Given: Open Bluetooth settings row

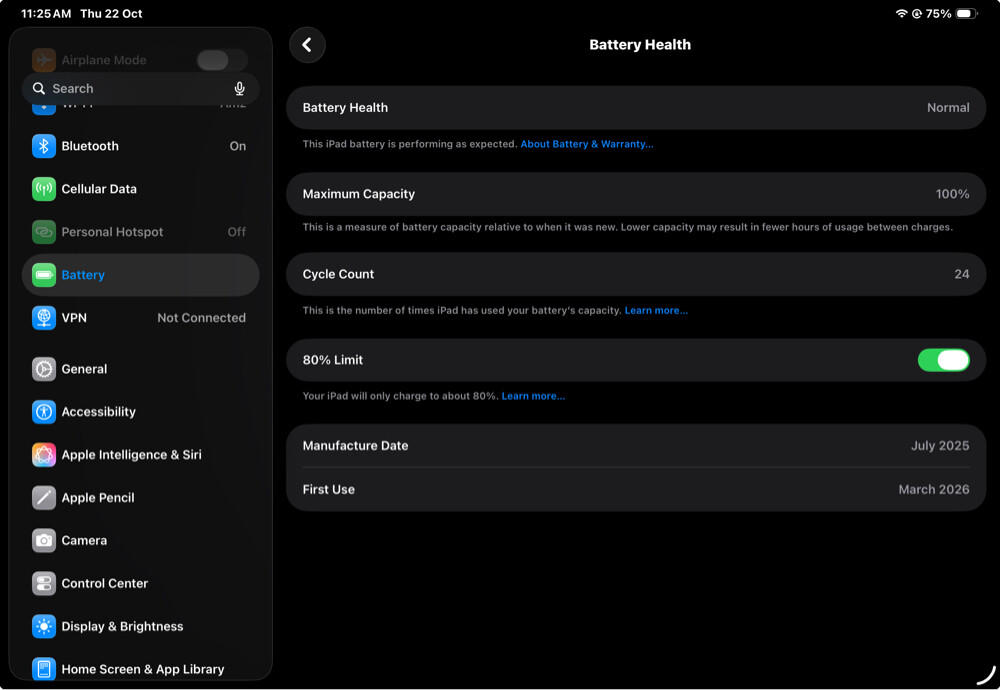Looking at the screenshot, I should click(x=140, y=146).
